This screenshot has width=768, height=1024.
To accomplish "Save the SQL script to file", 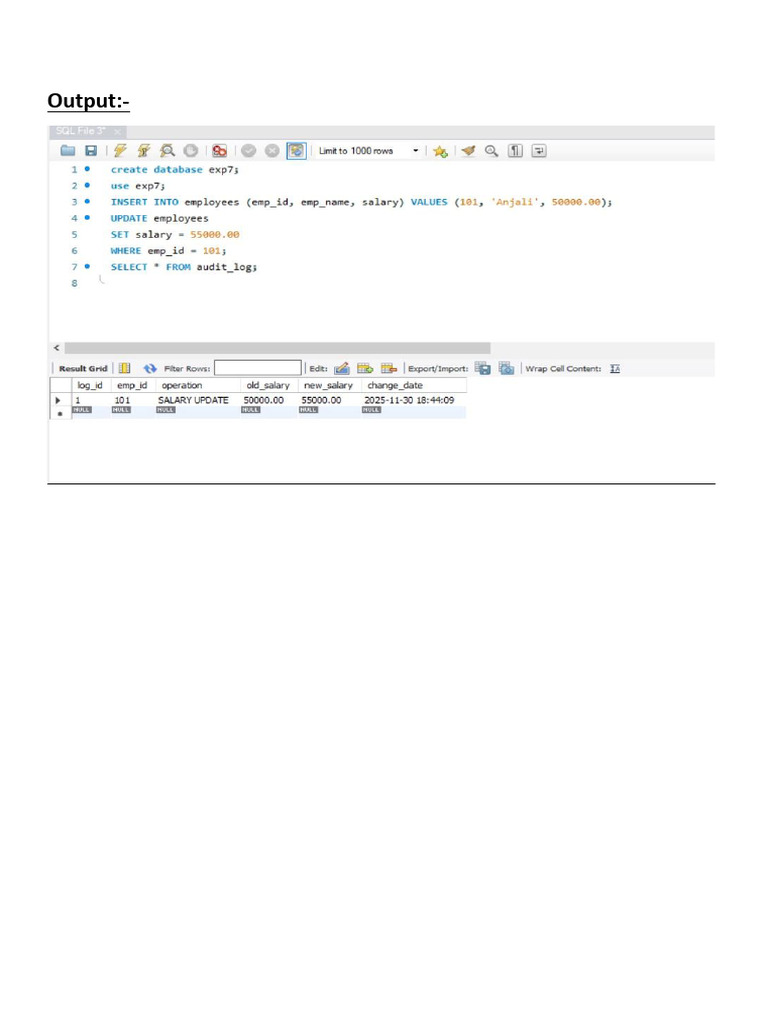I will [91, 151].
